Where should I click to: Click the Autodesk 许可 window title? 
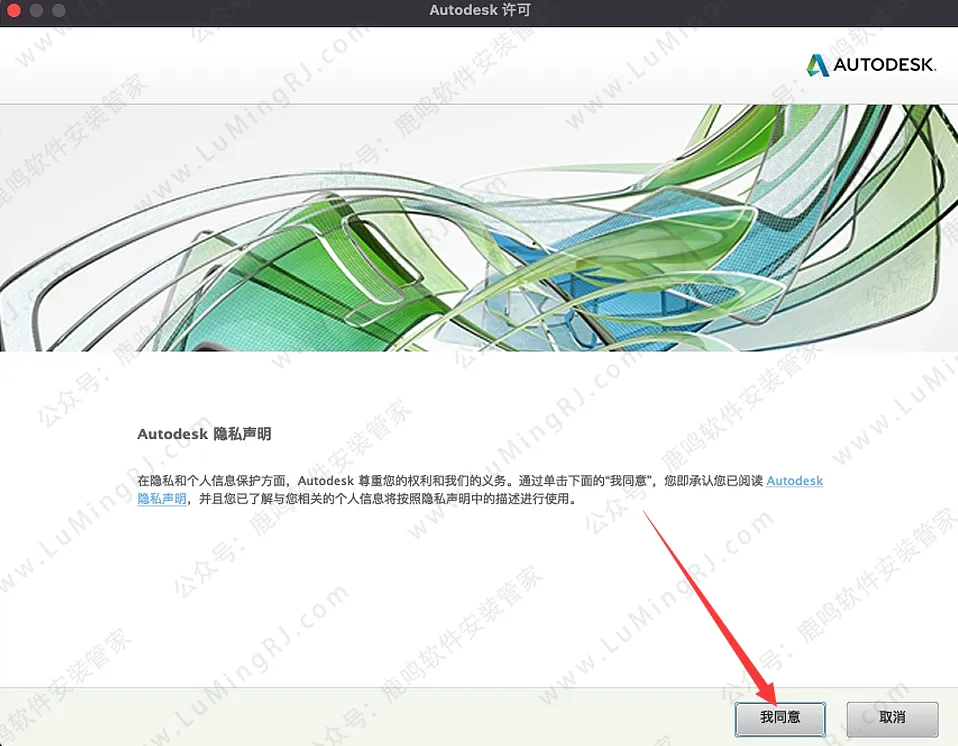tap(479, 10)
